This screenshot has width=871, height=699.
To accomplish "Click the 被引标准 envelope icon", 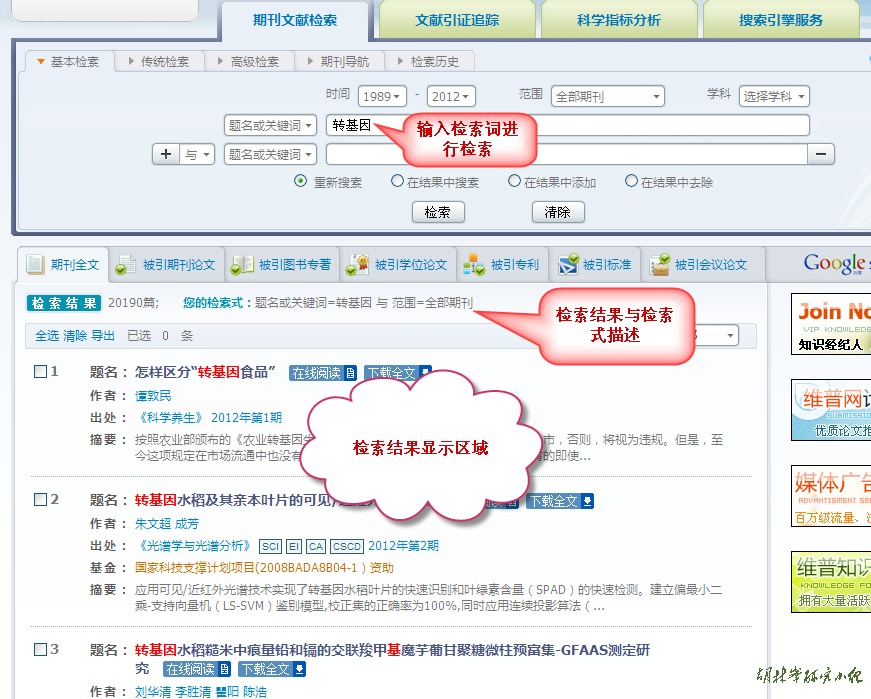I will coord(569,265).
